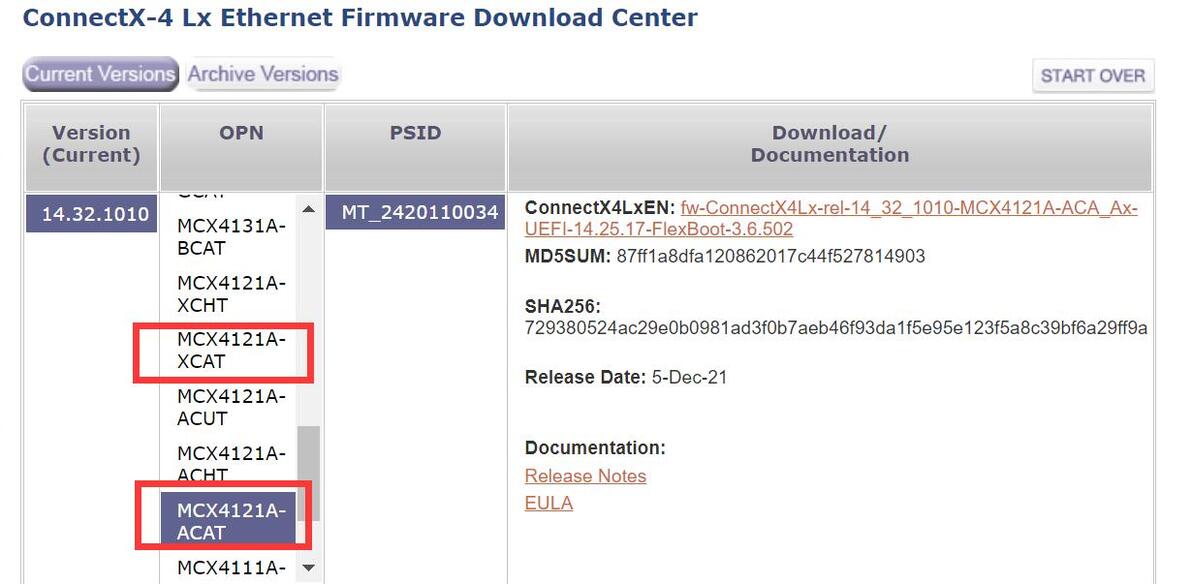Click the highlighted MCX4121A-ACAT entry

(231, 521)
